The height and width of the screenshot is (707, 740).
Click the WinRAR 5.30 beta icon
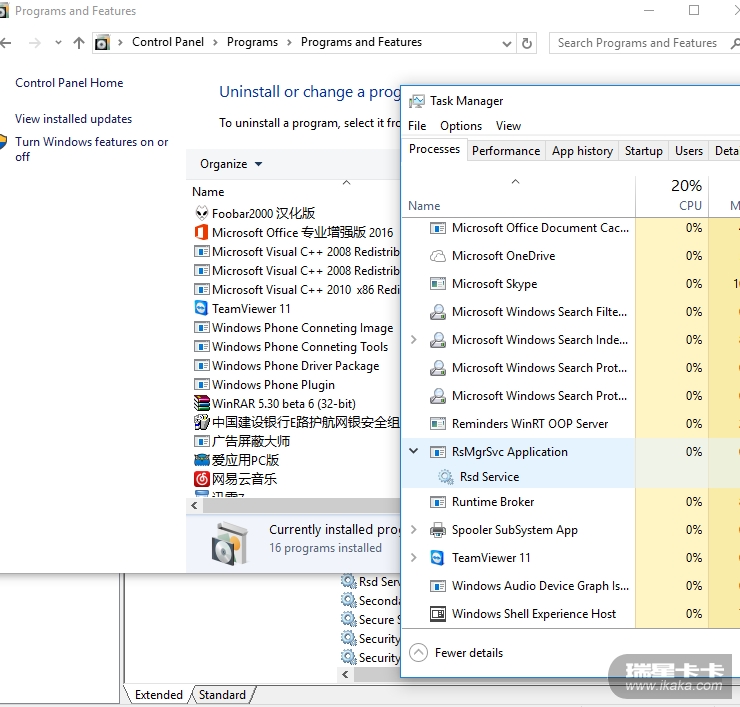(x=202, y=403)
